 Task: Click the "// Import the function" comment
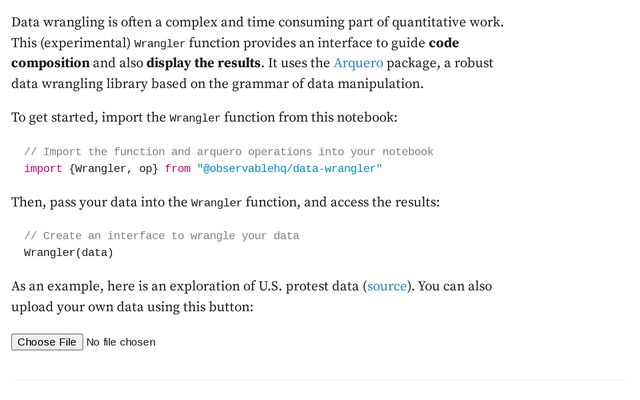pos(228,152)
